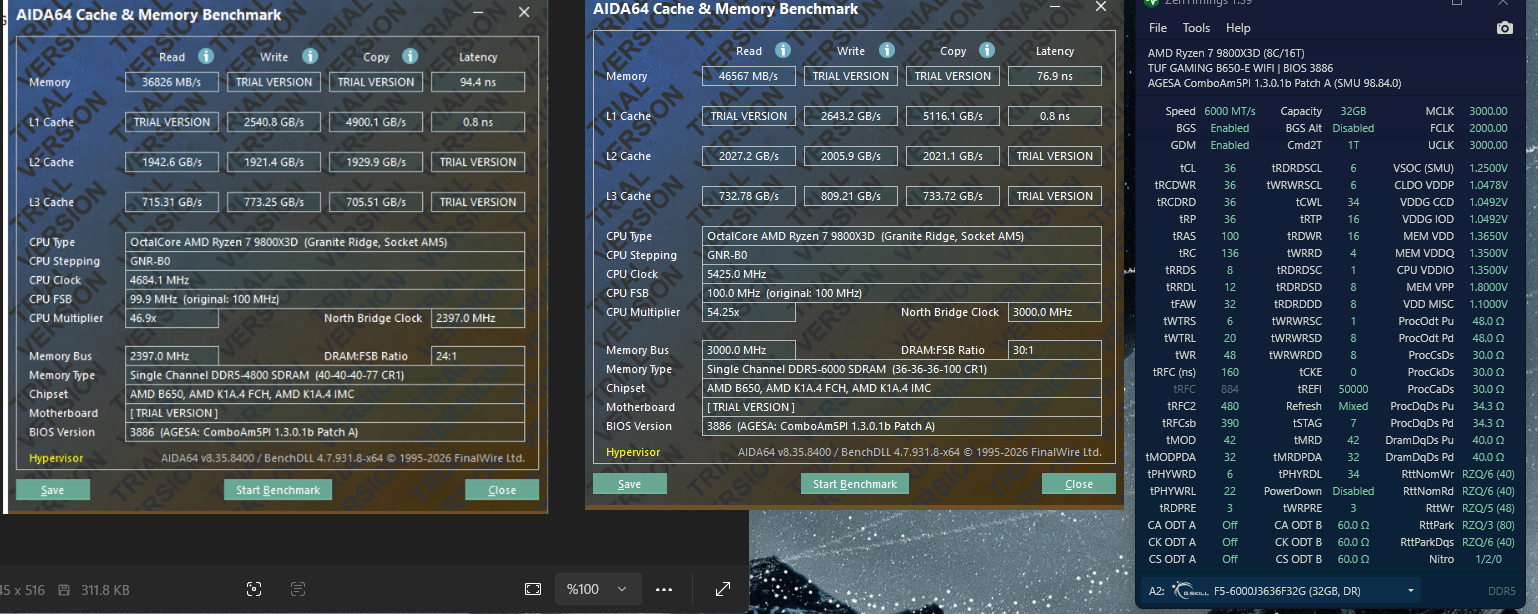Screen dimensions: 1538x614
Task: Click the 5116.1 GB/s L1 copy value
Action: coord(953,116)
